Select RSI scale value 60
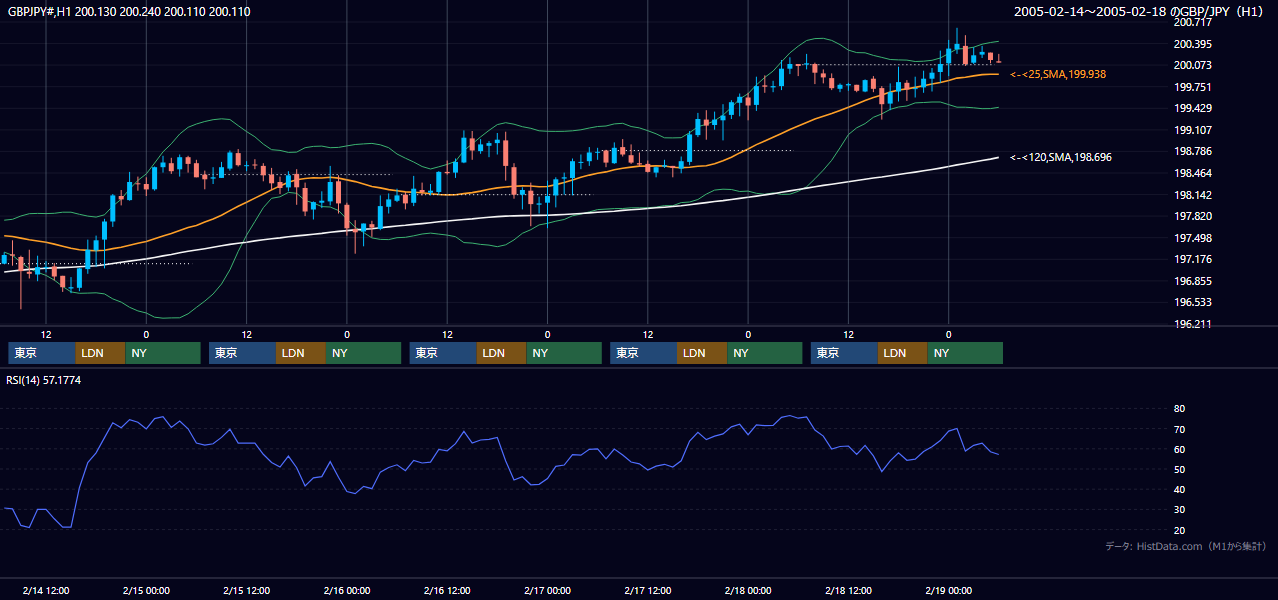 1179,449
